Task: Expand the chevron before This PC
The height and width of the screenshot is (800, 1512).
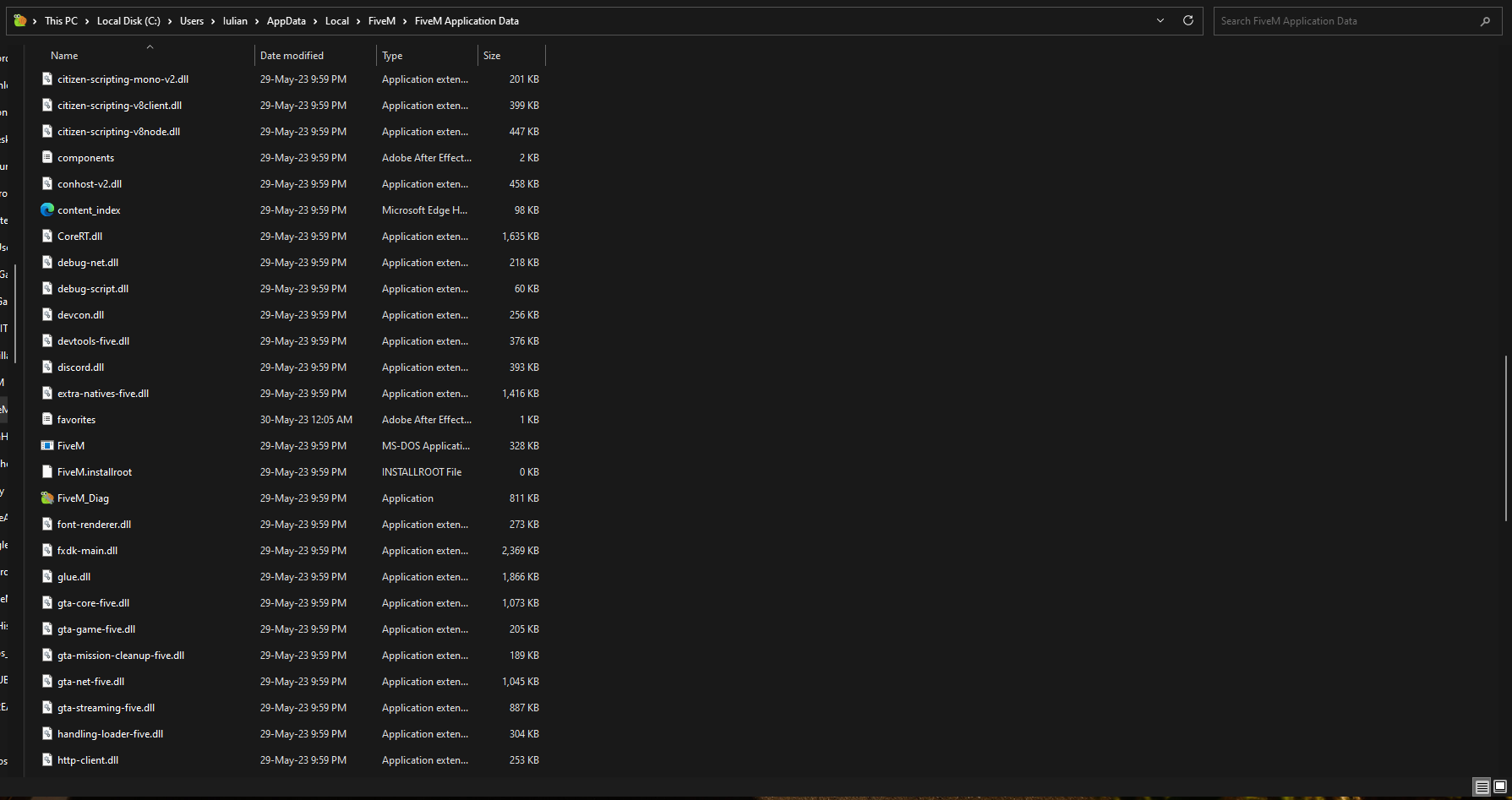Action: (35, 21)
